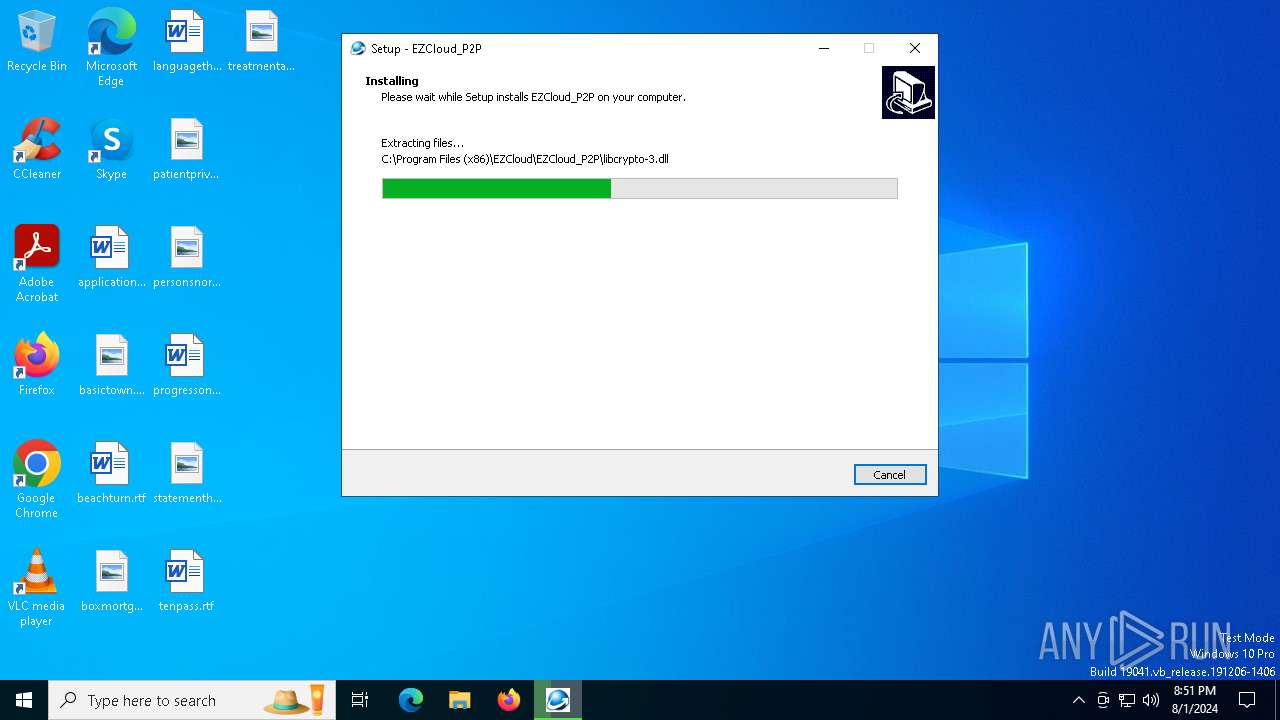Click the taskbar search box
This screenshot has height=720, width=1280.
coord(192,700)
